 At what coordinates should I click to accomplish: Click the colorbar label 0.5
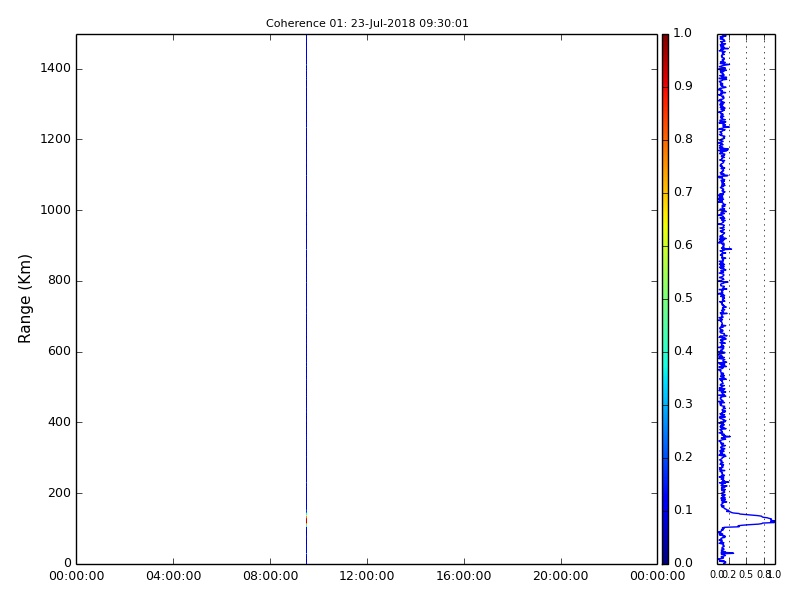click(683, 298)
